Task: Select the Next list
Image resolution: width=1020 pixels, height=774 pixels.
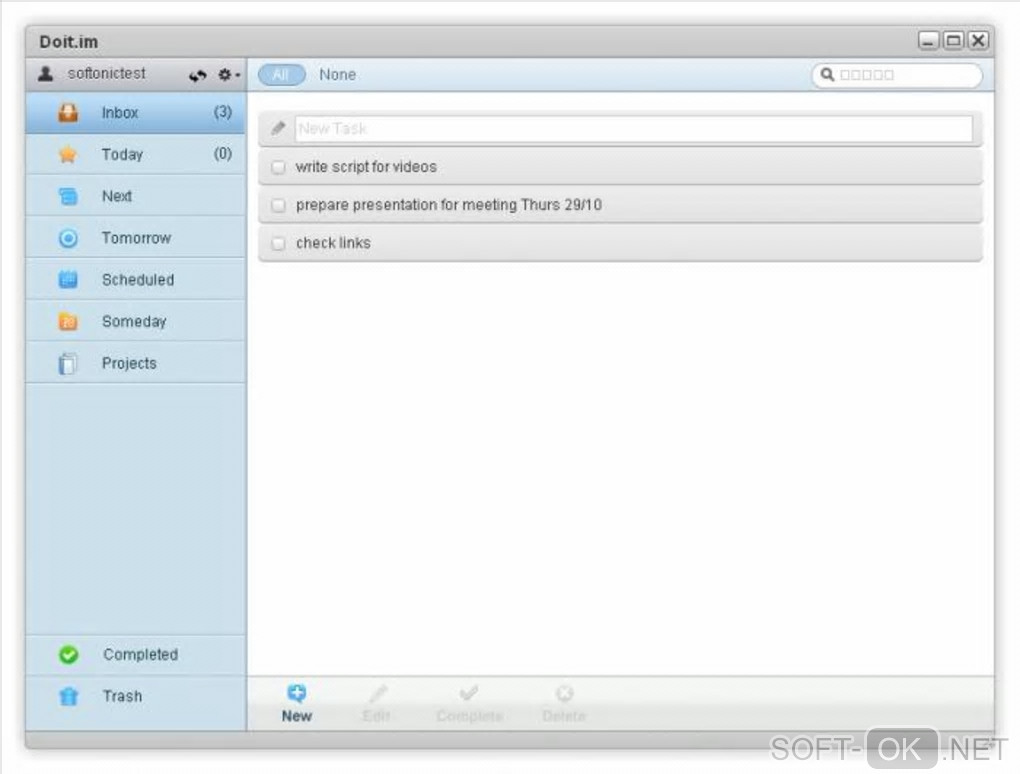Action: tap(135, 196)
